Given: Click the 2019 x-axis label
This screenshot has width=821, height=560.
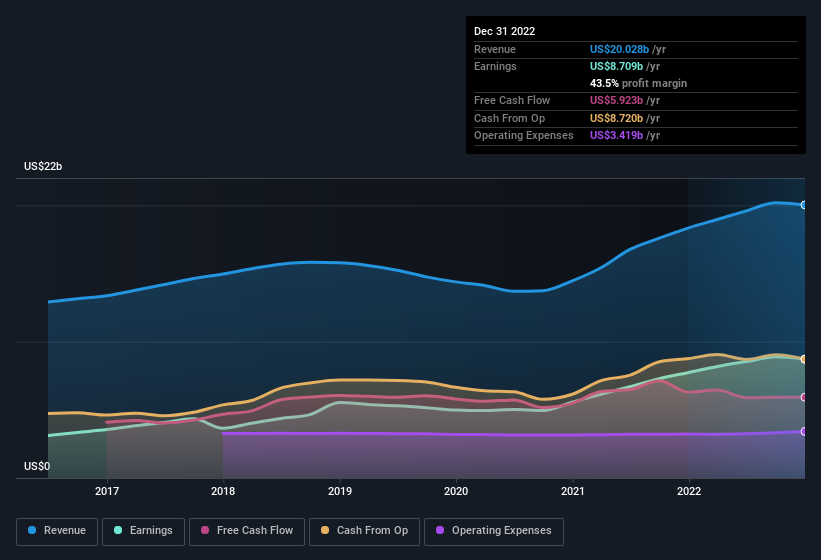Looking at the screenshot, I should pyautogui.click(x=340, y=491).
